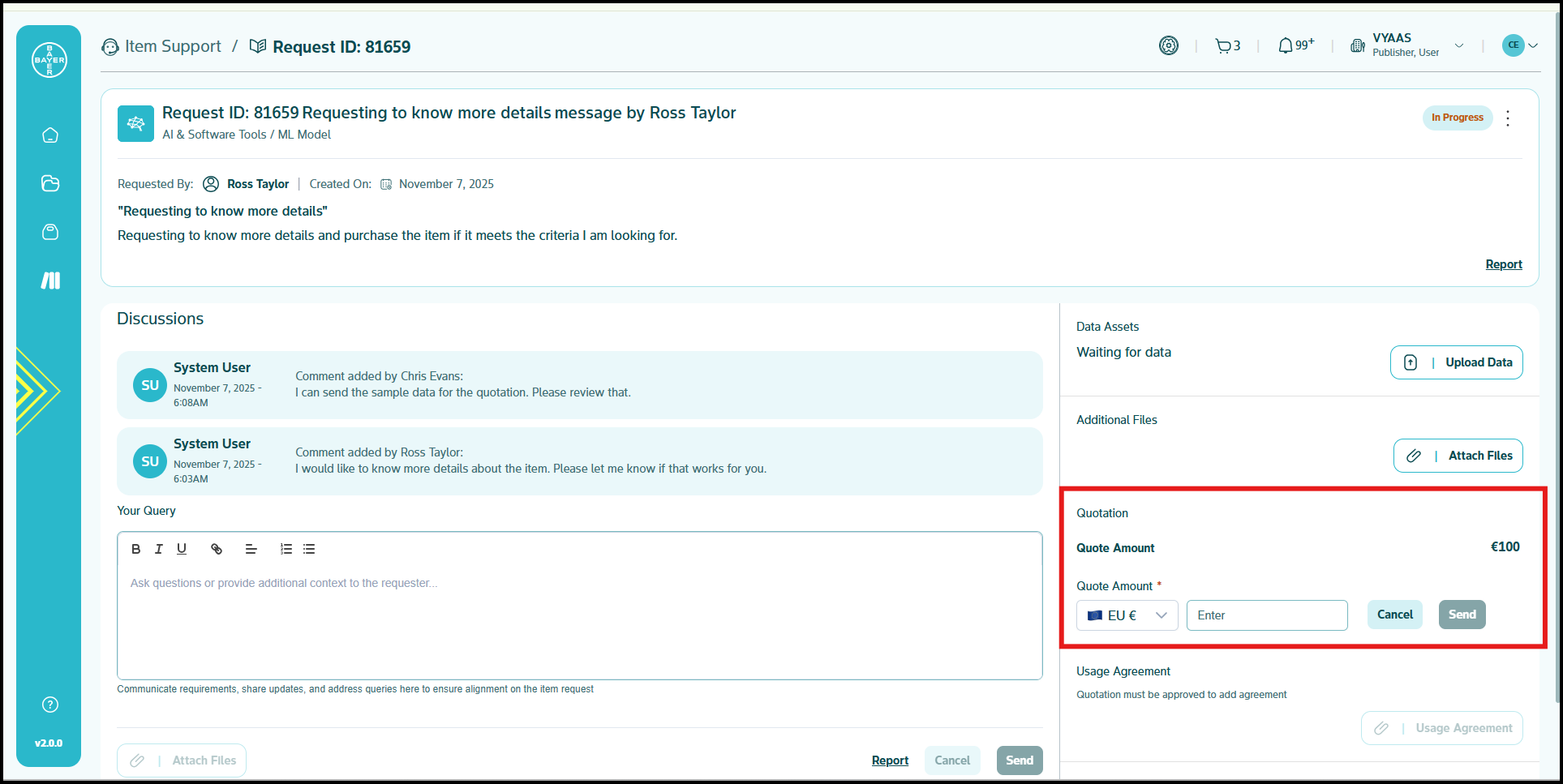Screen dimensions: 1563x784
Task: Click the Upload Data button
Action: 1456,362
